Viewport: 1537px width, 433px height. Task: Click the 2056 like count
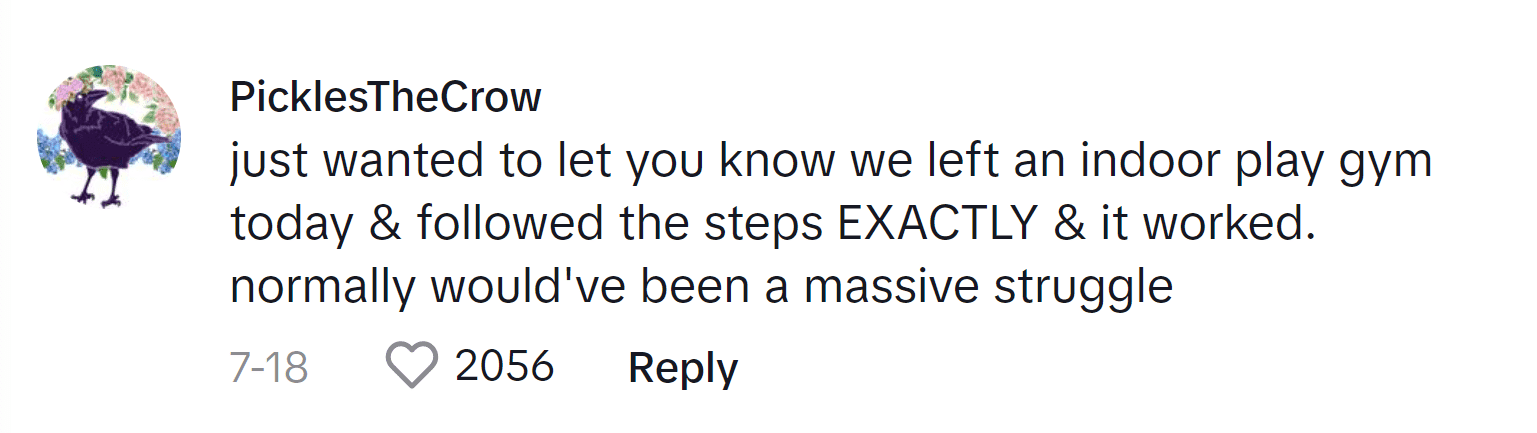tap(504, 366)
